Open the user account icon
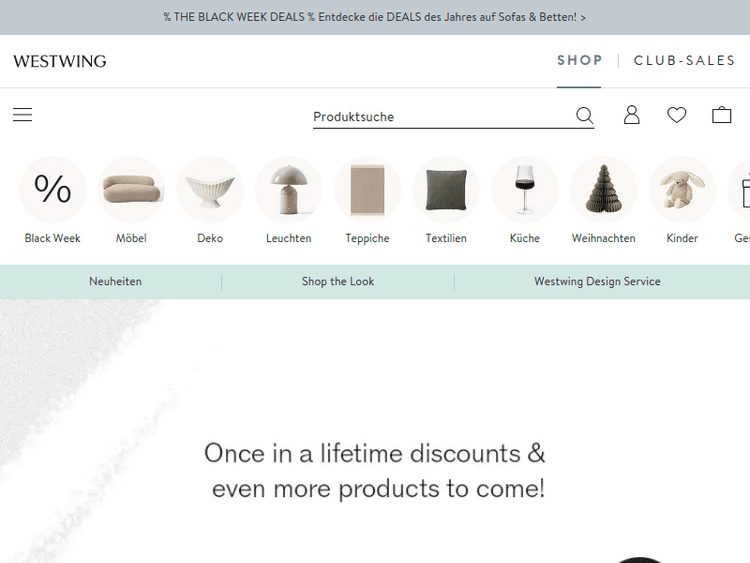 631,115
